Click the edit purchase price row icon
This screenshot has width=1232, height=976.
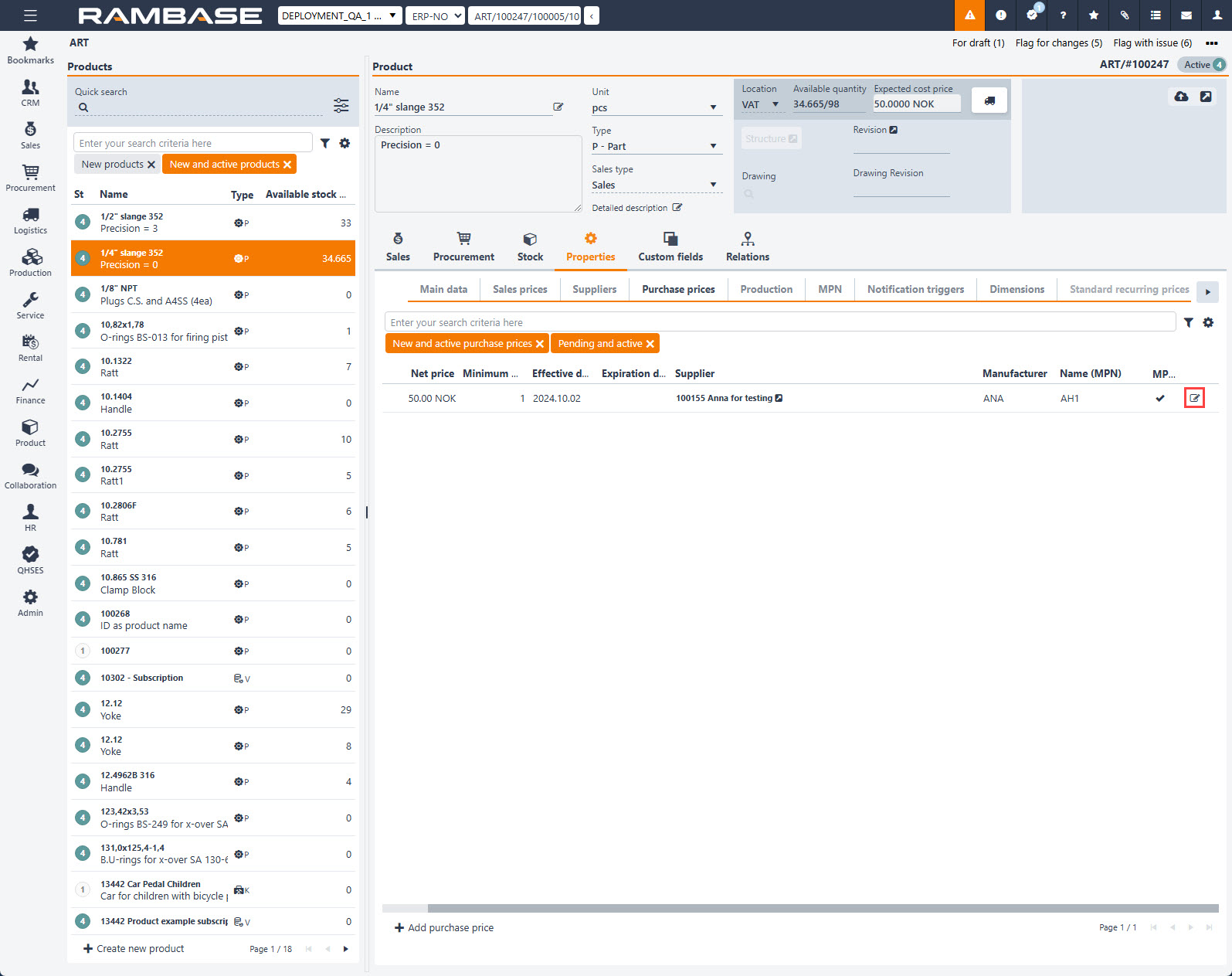coord(1194,398)
